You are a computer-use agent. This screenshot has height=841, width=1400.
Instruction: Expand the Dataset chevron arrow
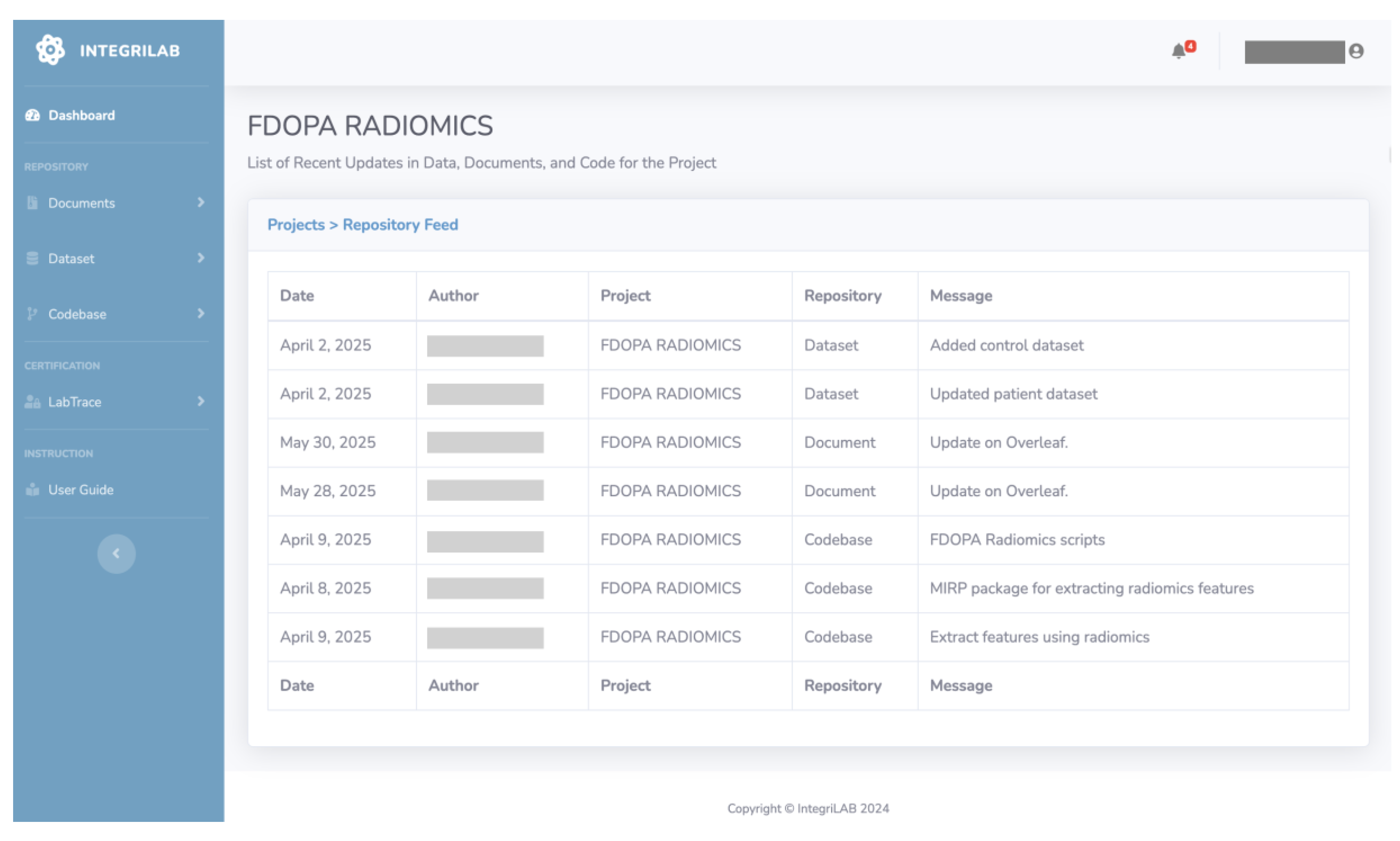201,258
